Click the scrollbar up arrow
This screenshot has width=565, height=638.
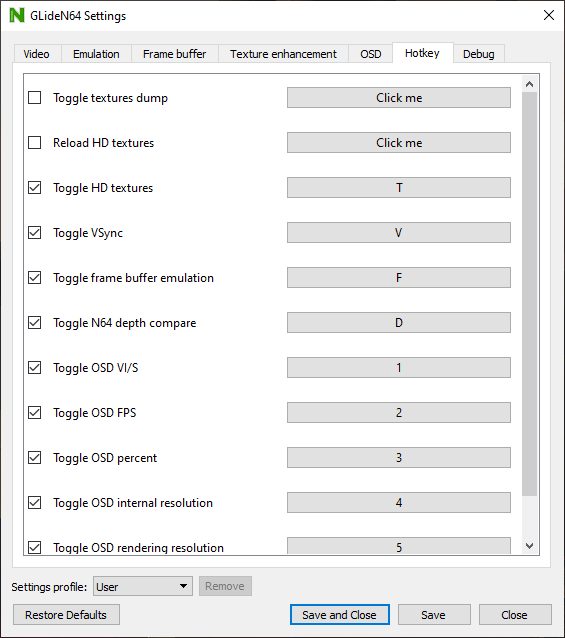(x=529, y=84)
